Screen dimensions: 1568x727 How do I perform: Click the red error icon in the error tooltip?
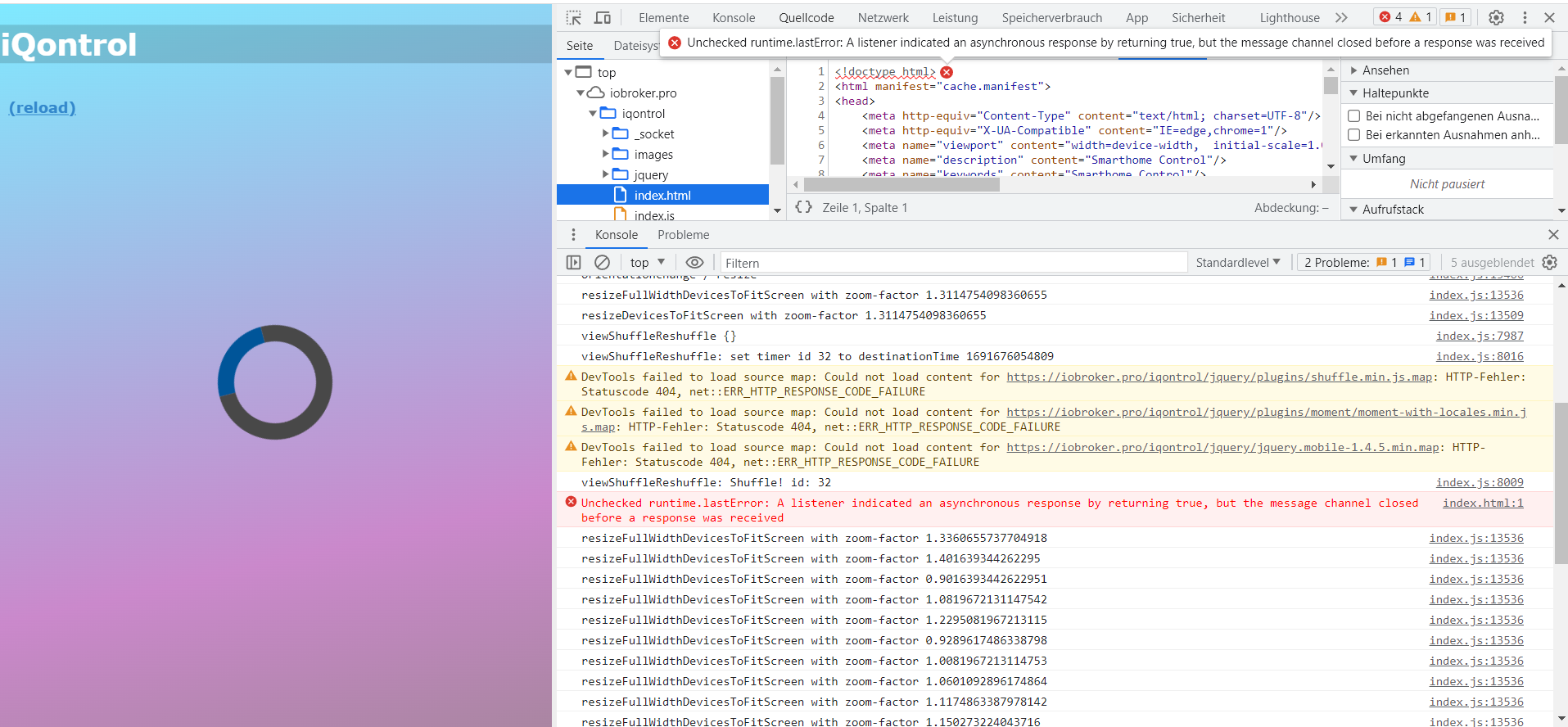click(675, 43)
